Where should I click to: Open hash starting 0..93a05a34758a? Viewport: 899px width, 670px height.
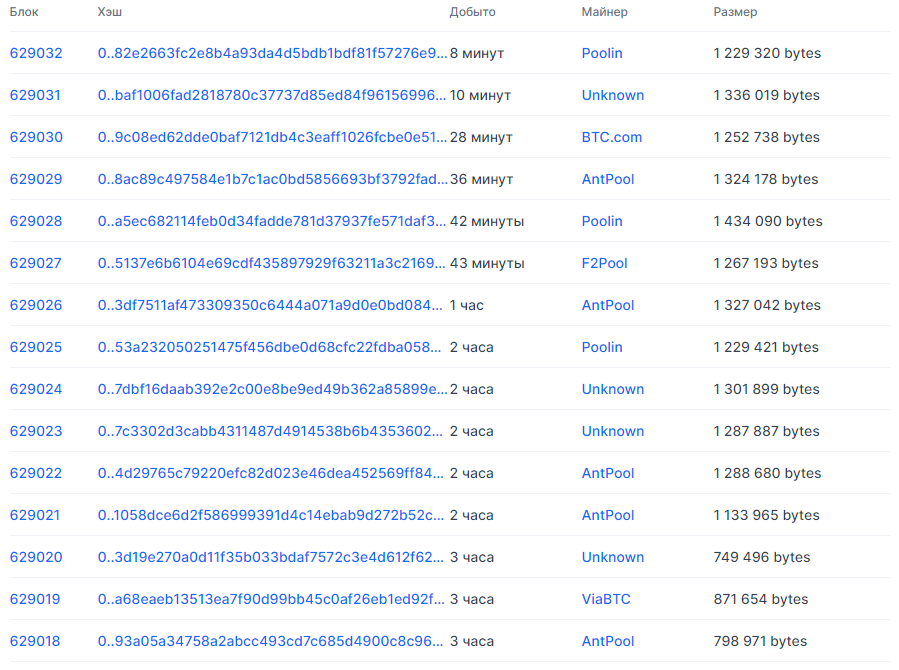click(271, 641)
